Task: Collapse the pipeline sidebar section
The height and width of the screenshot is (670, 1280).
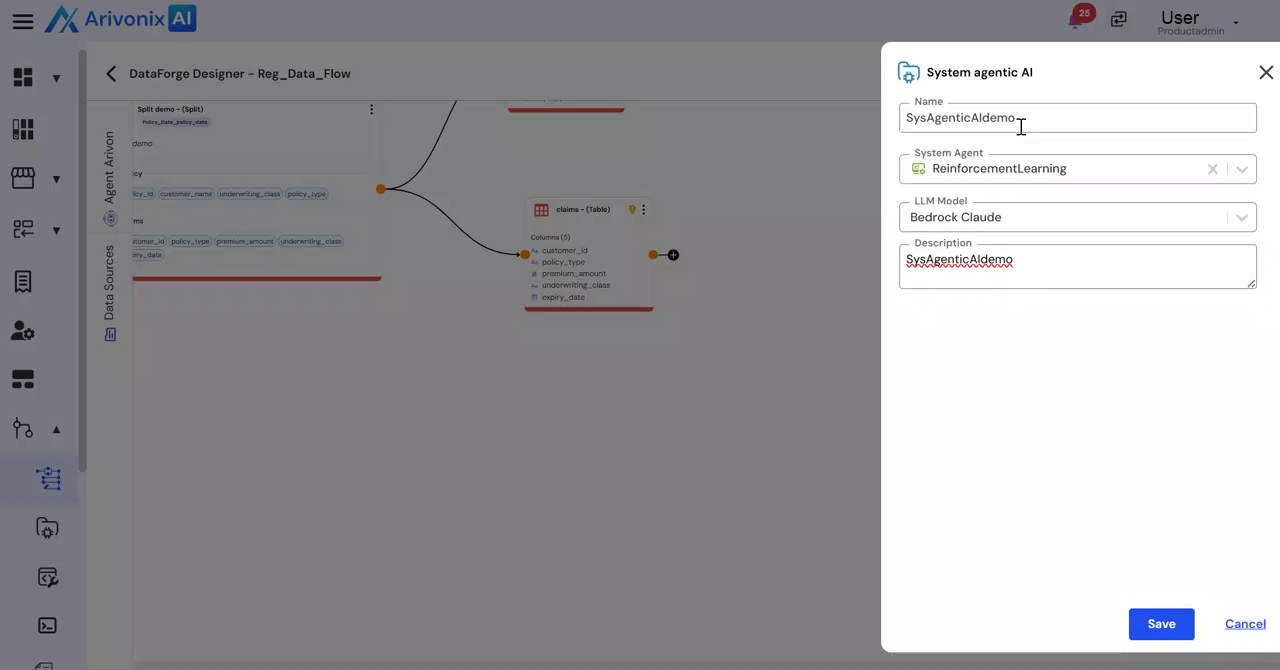Action: coord(56,430)
